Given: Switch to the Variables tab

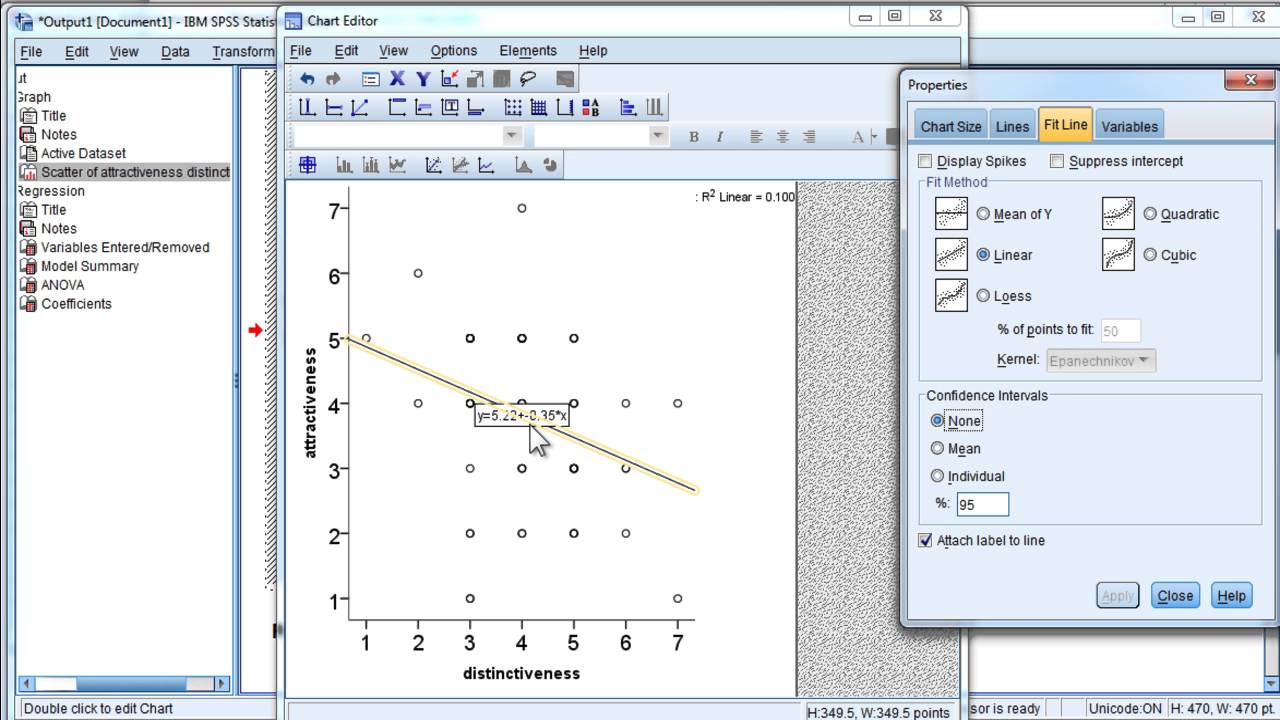Looking at the screenshot, I should (1129, 126).
